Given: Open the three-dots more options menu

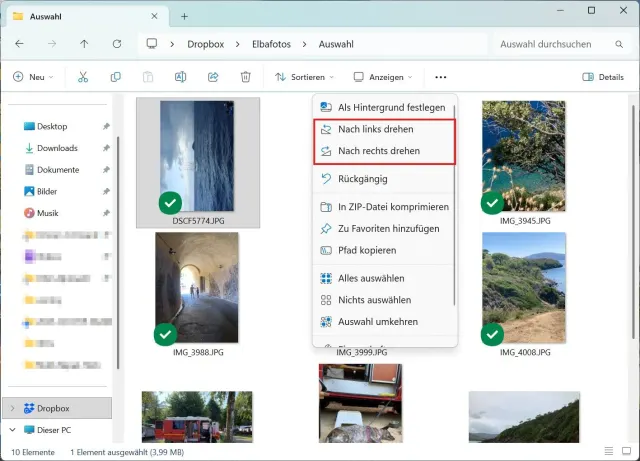Looking at the screenshot, I should 441,77.
